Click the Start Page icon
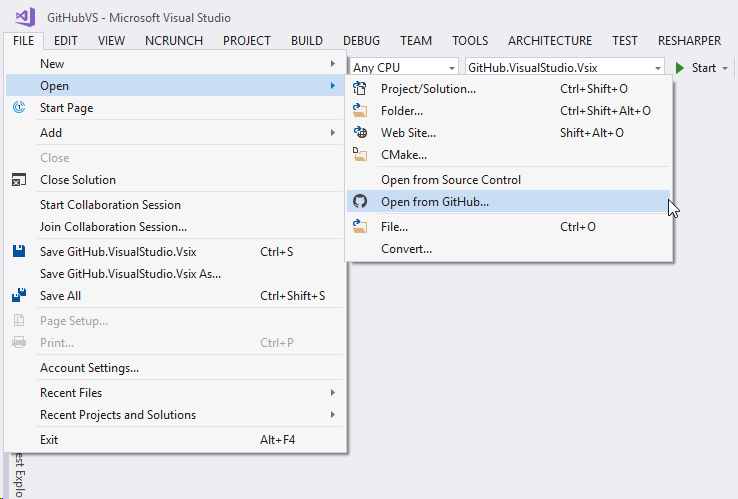 [x=19, y=108]
